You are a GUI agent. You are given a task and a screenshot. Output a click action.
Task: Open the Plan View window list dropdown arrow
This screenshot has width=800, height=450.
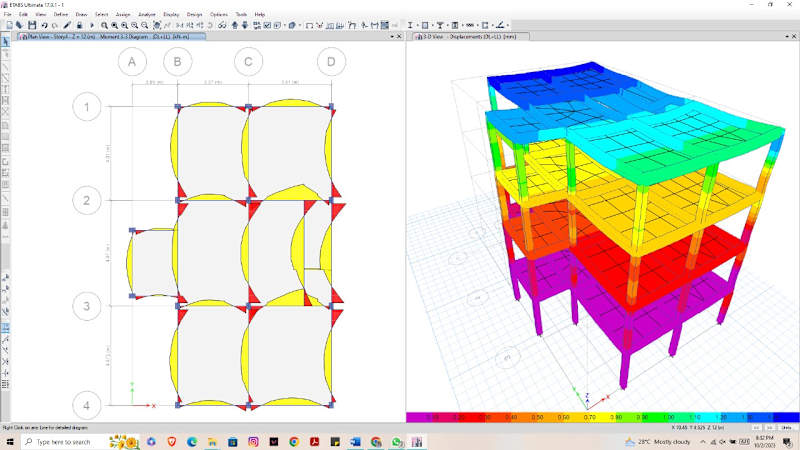(392, 37)
